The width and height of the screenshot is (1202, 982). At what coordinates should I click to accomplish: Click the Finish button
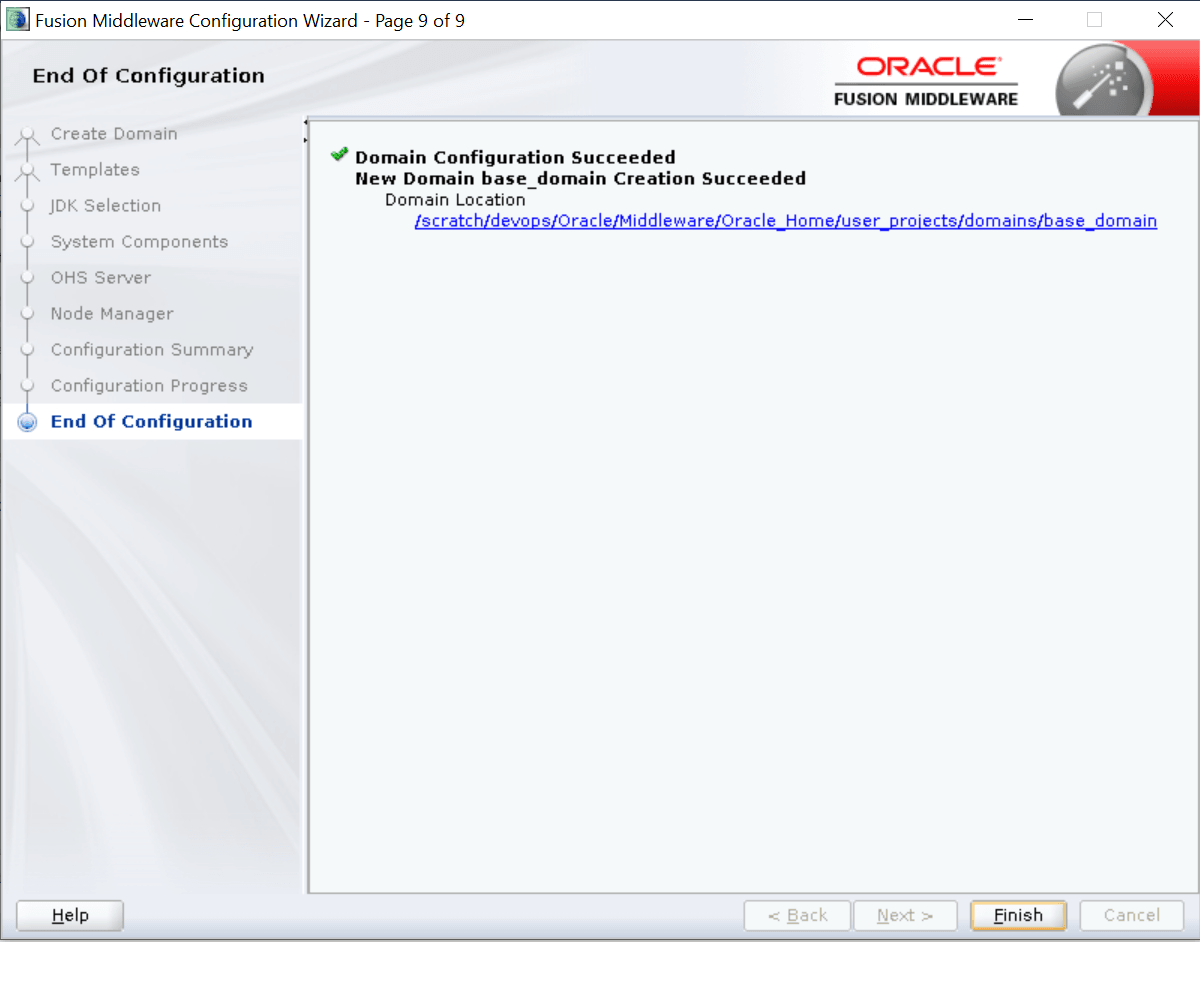tap(1018, 915)
